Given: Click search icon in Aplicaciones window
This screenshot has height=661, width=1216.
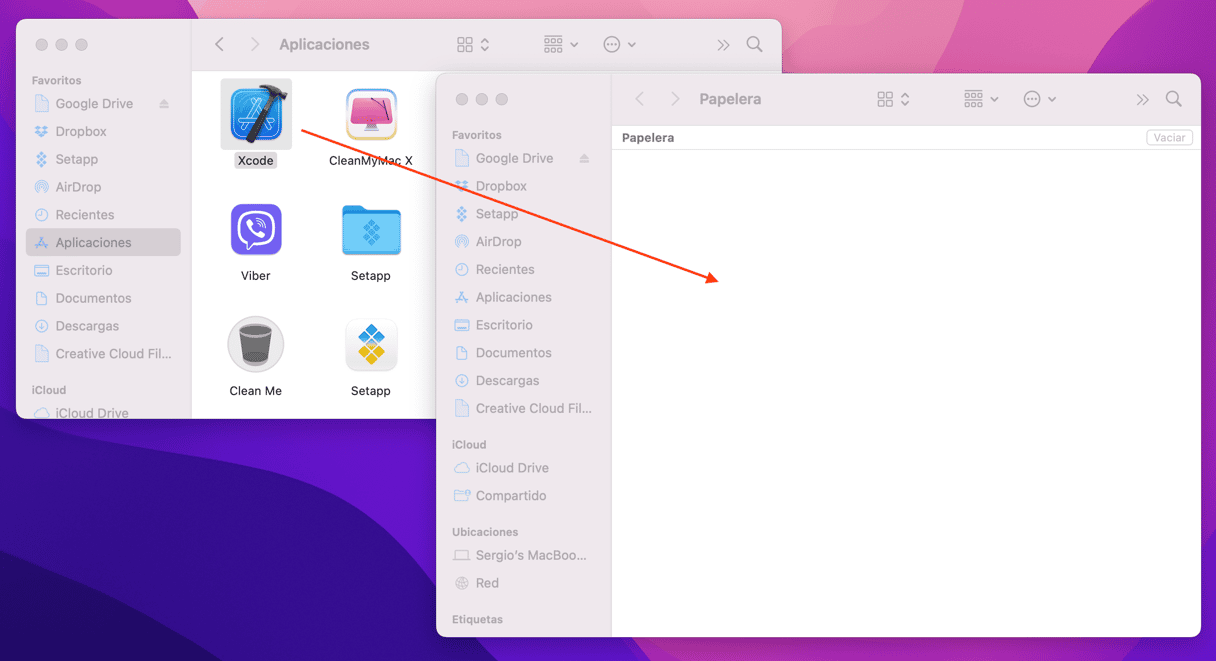Looking at the screenshot, I should click(x=754, y=45).
